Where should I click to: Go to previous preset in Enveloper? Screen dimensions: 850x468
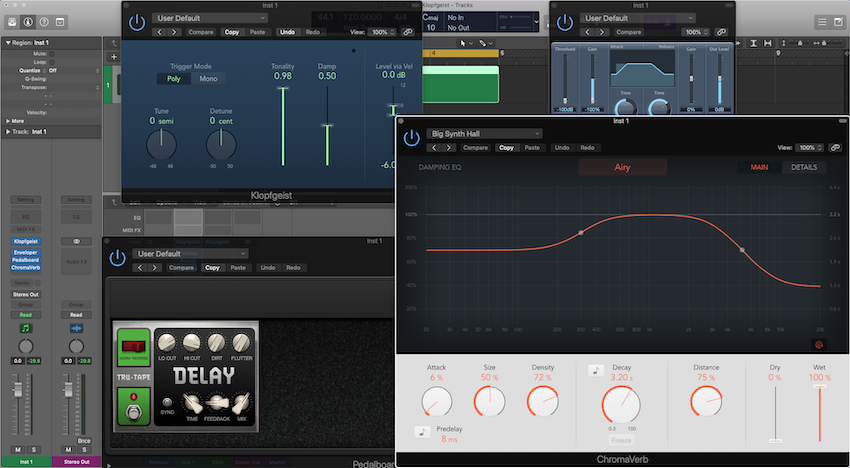click(588, 32)
